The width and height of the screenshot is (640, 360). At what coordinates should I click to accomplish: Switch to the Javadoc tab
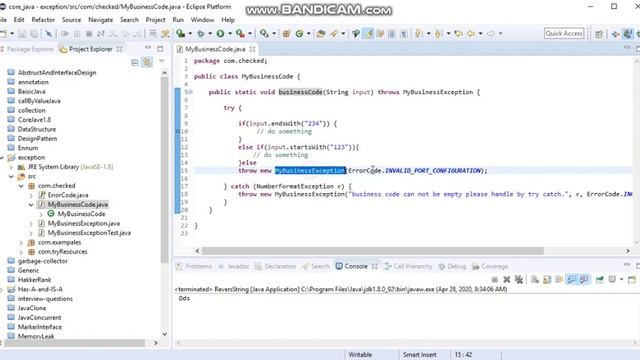click(234, 266)
